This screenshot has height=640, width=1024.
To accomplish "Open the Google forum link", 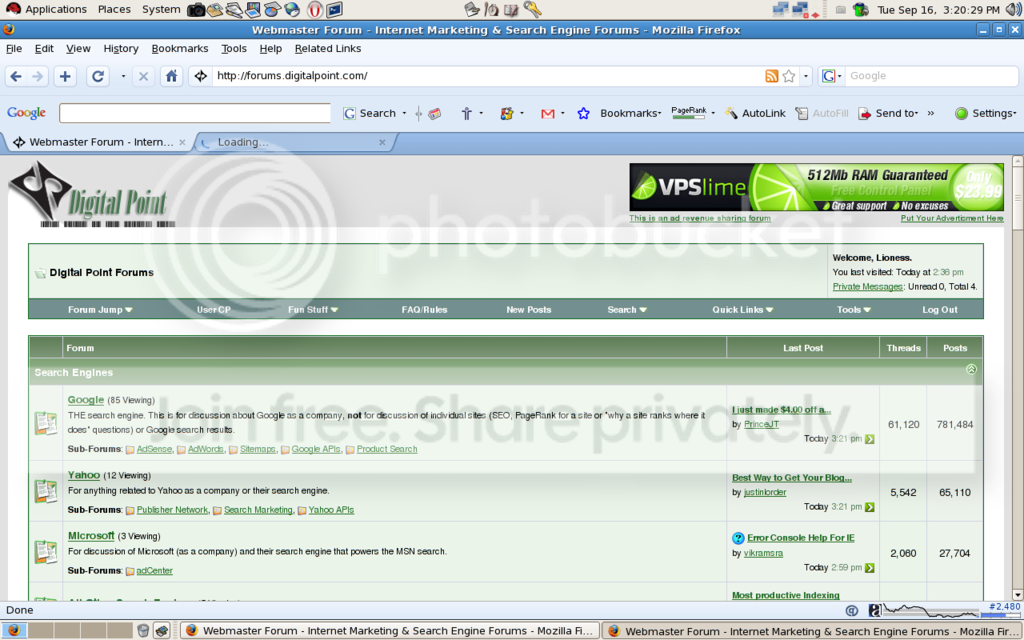I will point(86,400).
